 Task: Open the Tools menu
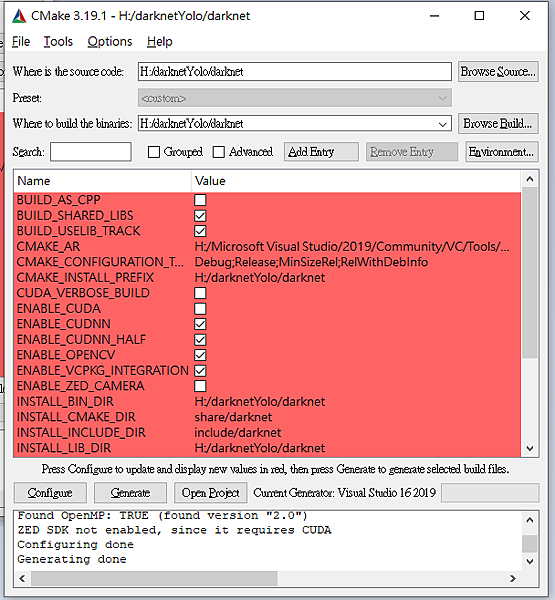[58, 41]
